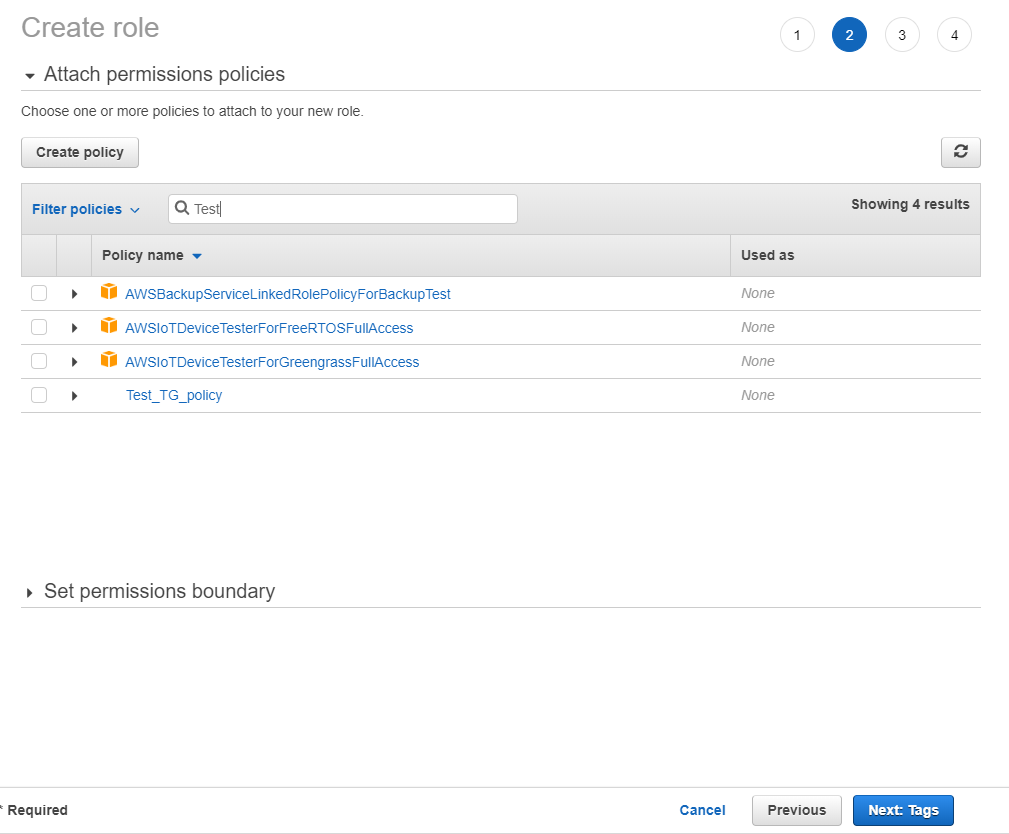1009x834 pixels.
Task: Open the Test_TG_policy link
Action: 174,395
